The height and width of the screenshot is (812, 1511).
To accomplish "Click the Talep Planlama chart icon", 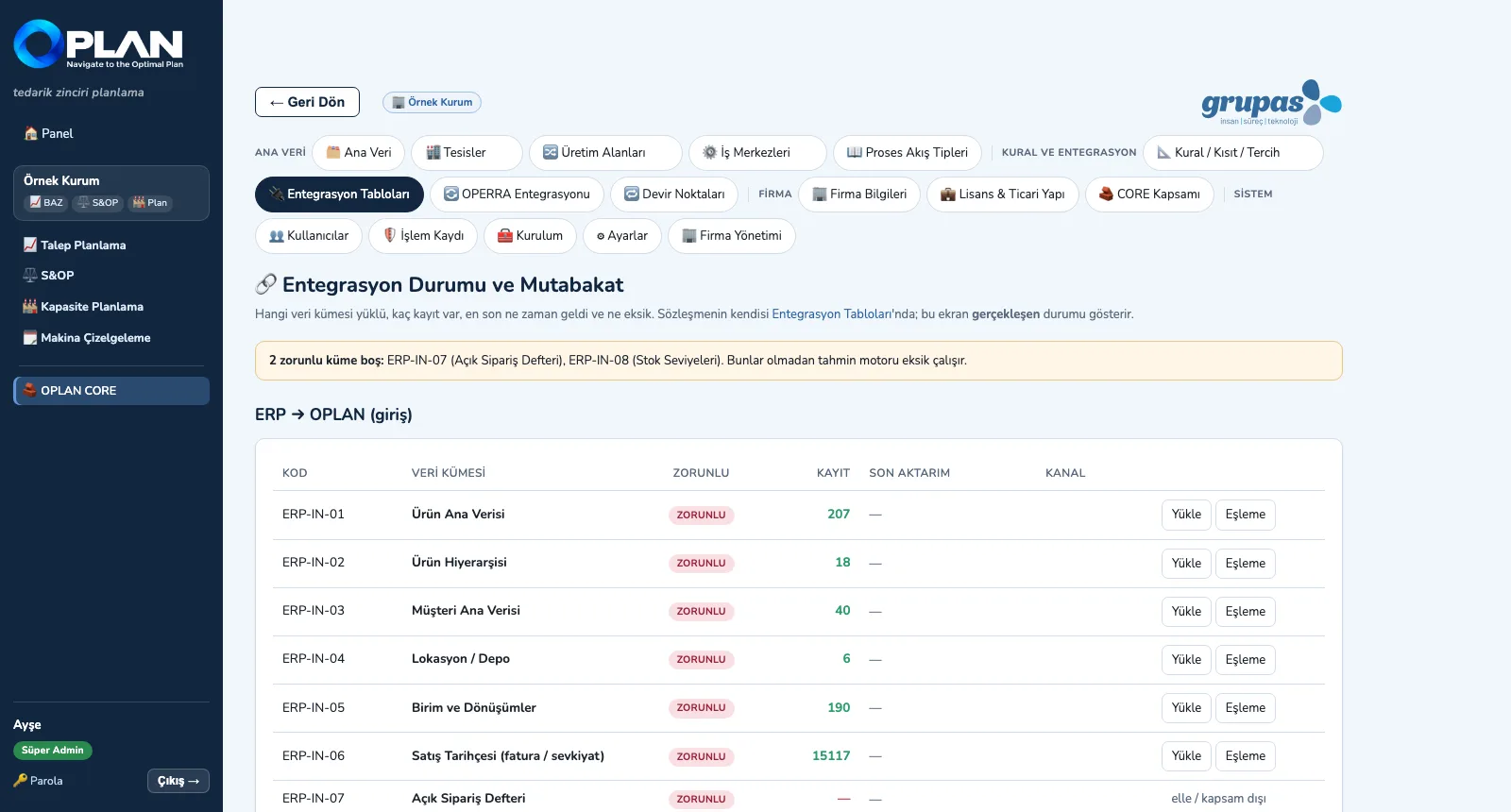I will click(30, 245).
